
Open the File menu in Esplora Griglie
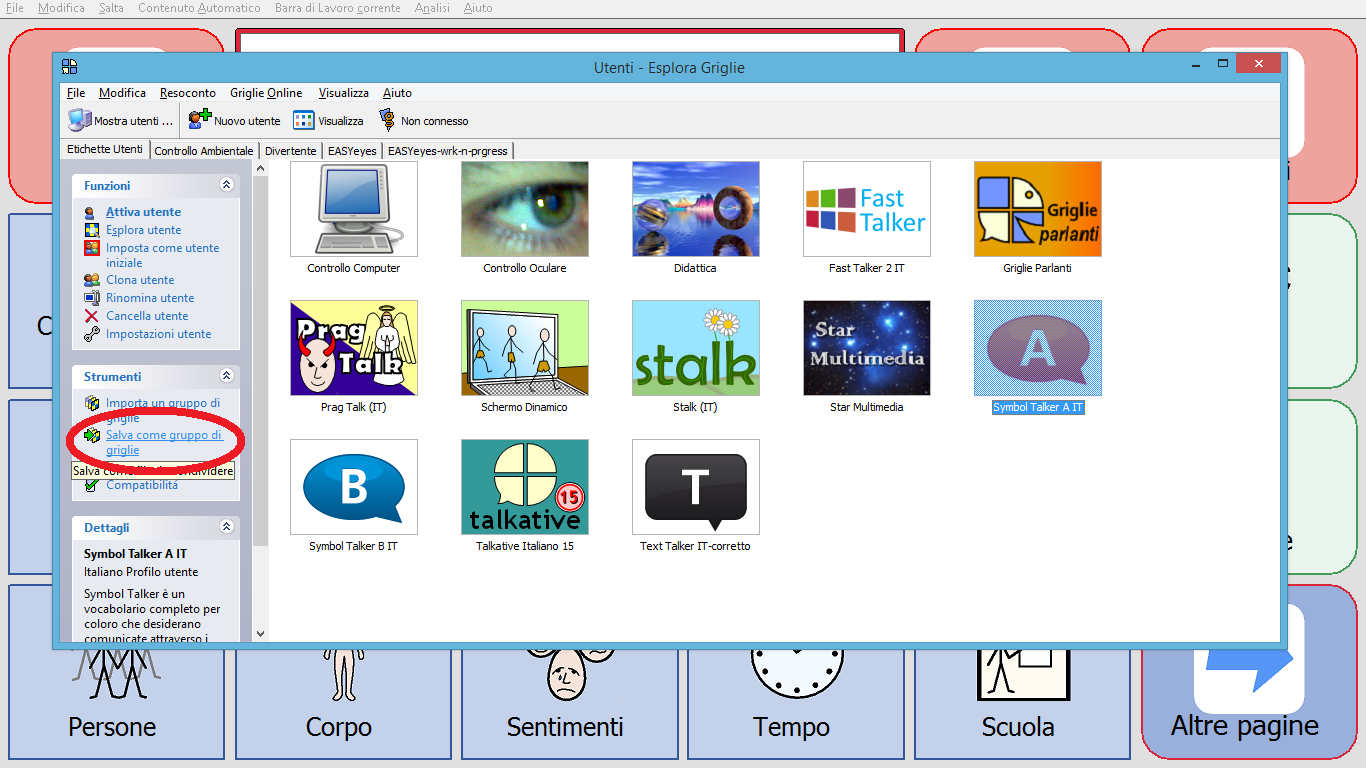pos(76,93)
